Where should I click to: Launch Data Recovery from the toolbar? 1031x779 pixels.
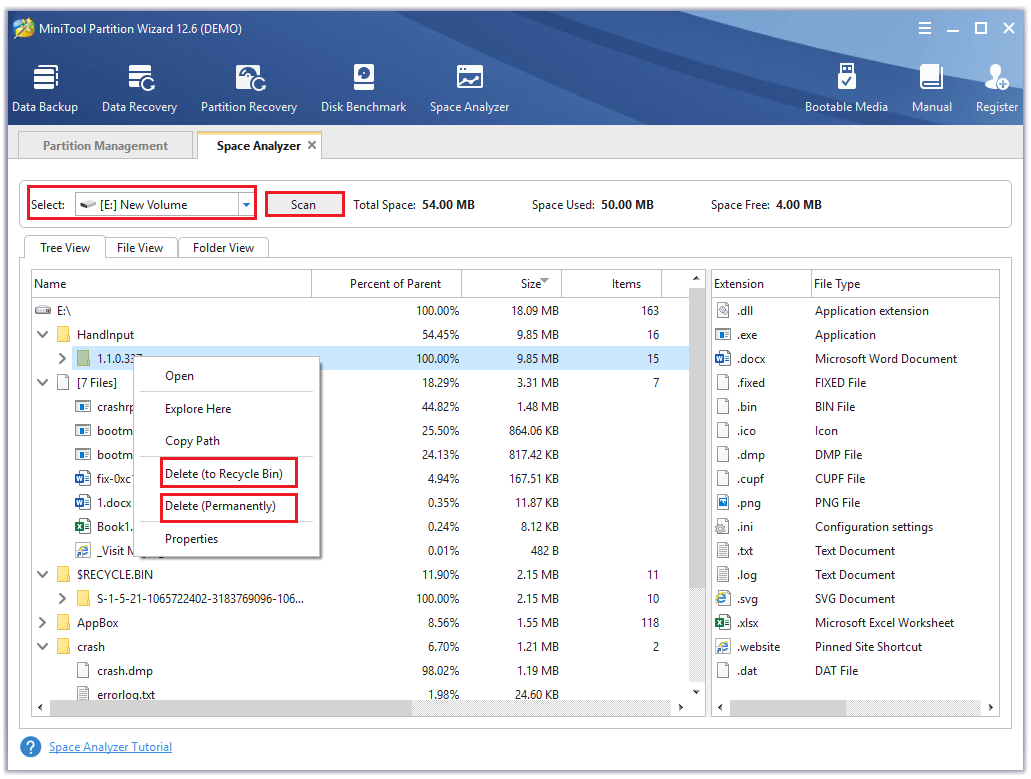(x=139, y=88)
